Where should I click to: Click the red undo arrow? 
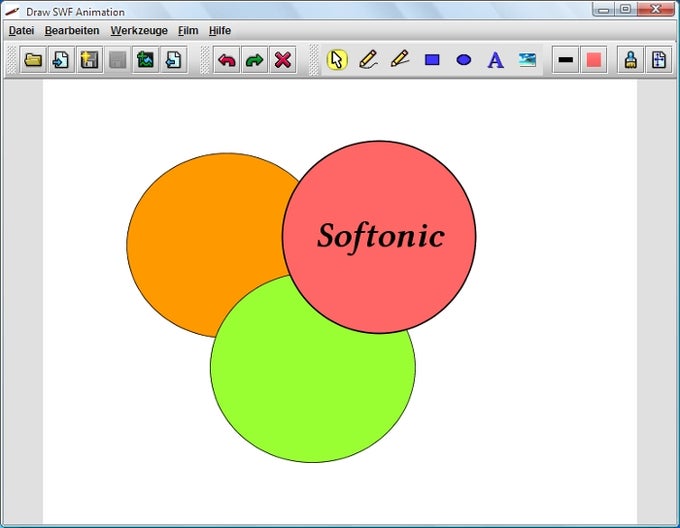tap(227, 60)
